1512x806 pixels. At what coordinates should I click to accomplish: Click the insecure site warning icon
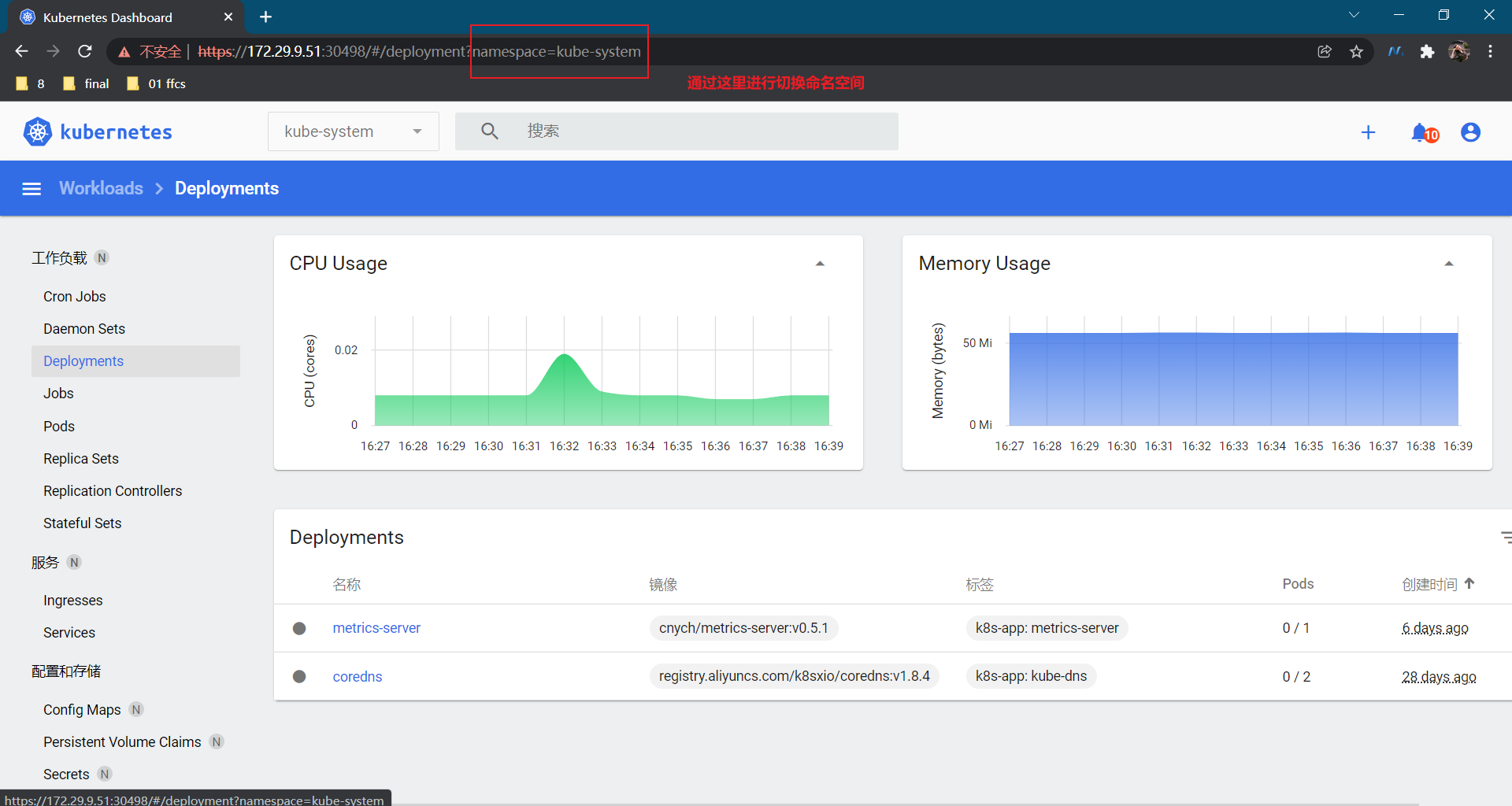click(124, 52)
